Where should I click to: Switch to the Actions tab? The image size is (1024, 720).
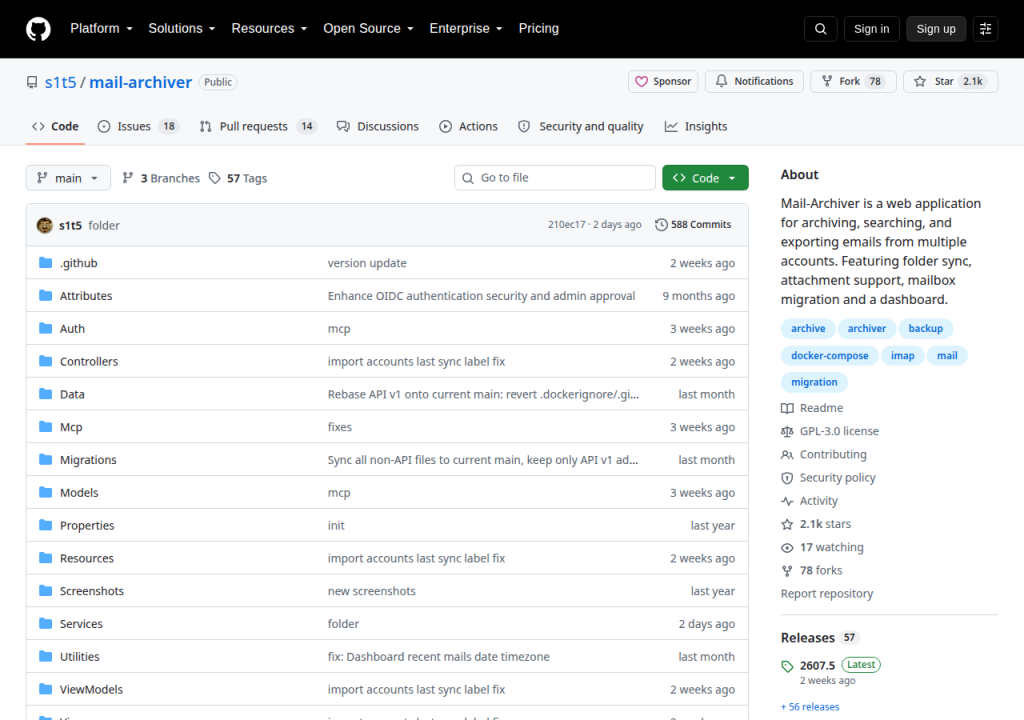point(468,127)
